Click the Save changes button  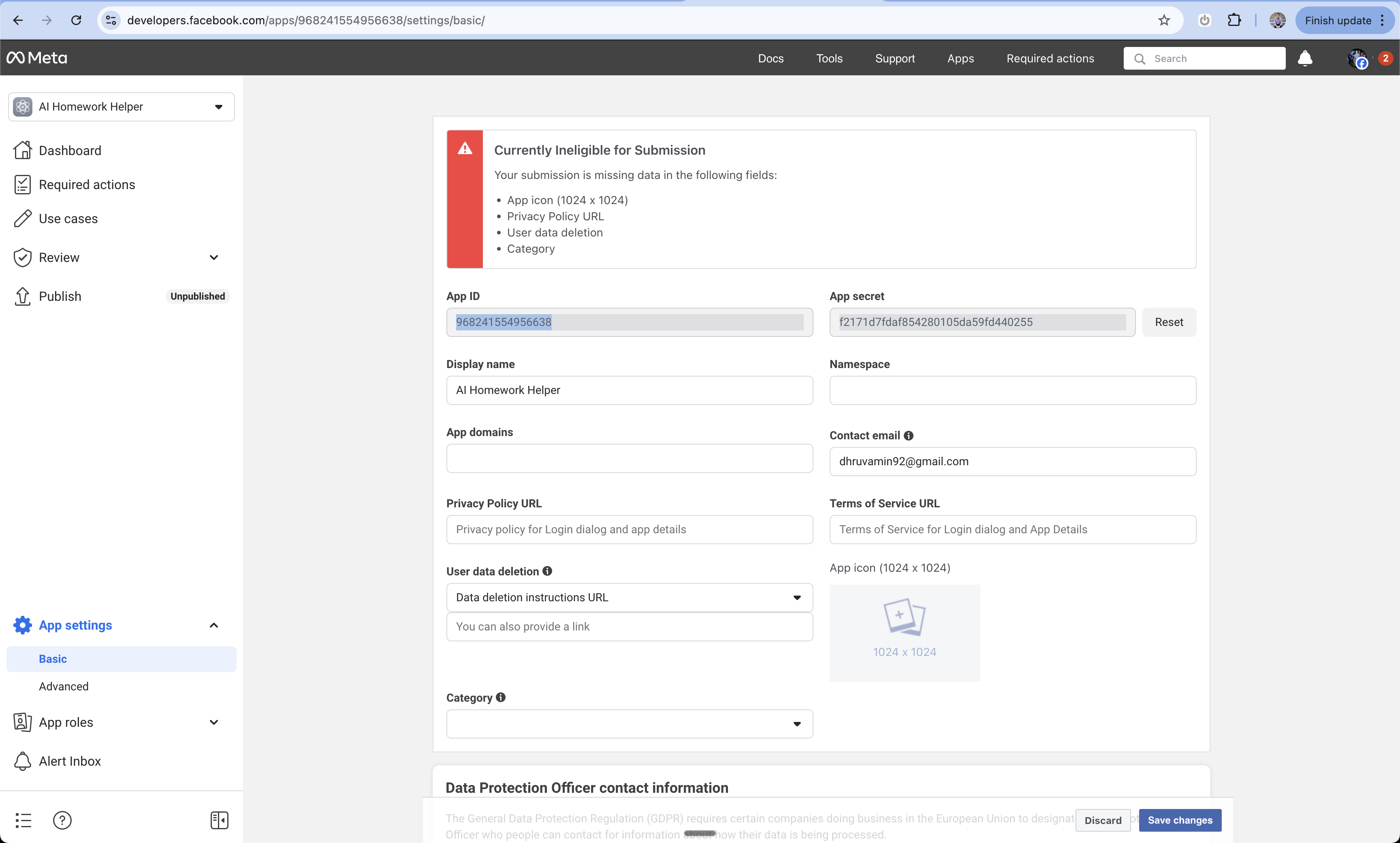[x=1180, y=820]
